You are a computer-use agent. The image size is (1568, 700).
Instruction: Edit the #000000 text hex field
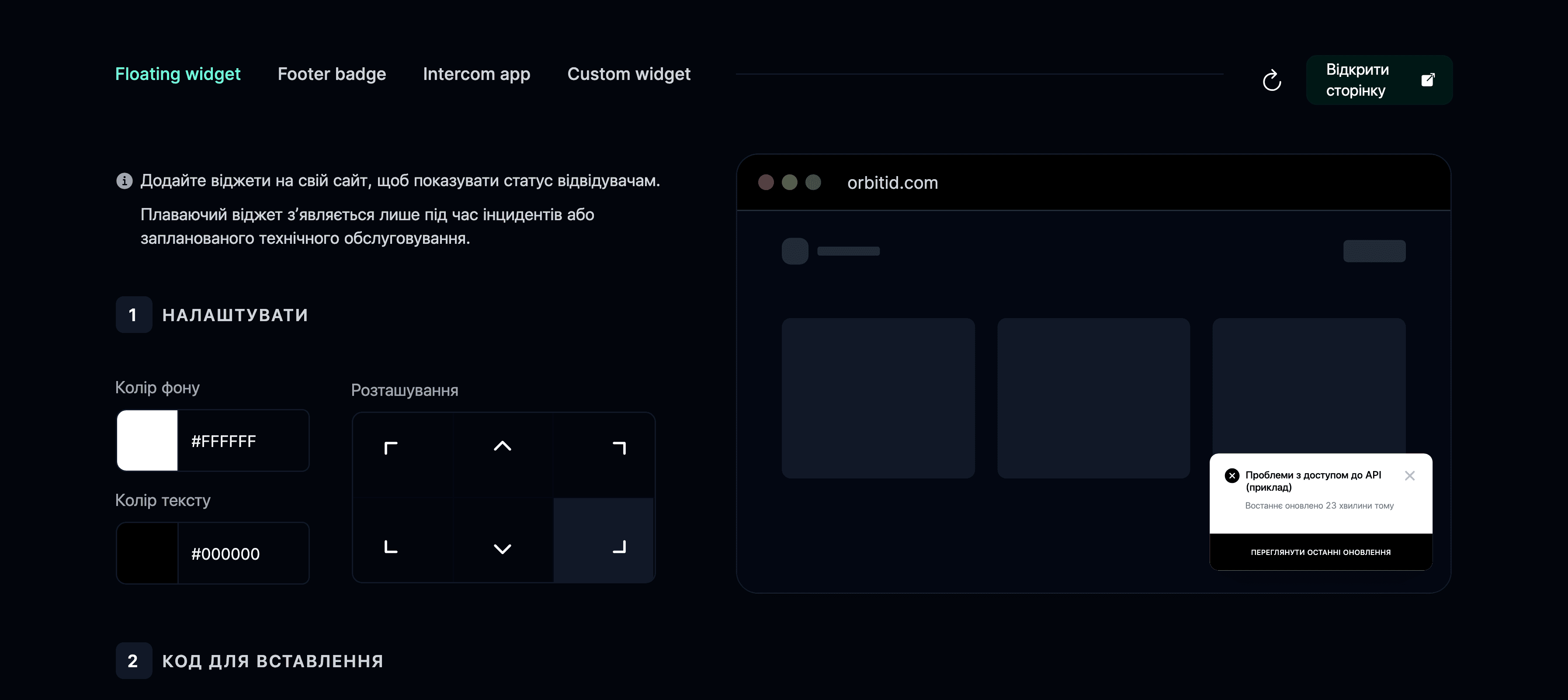[243, 553]
